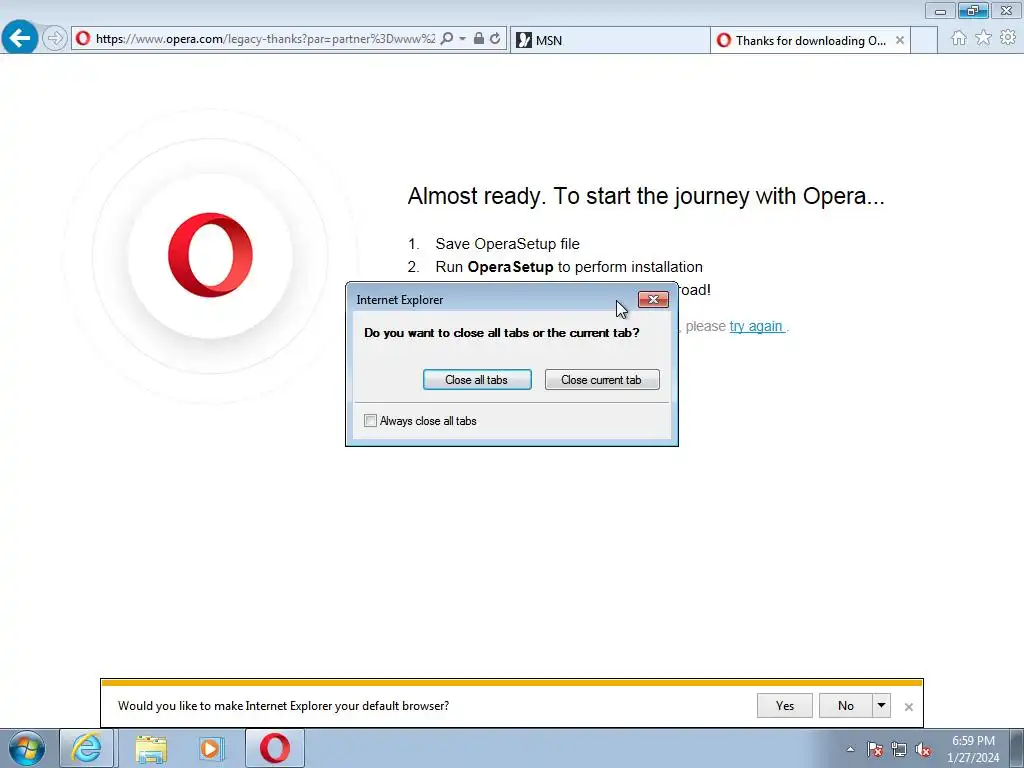The image size is (1024, 768).
Task: Click the Action Center flag icon
Action: 875,749
